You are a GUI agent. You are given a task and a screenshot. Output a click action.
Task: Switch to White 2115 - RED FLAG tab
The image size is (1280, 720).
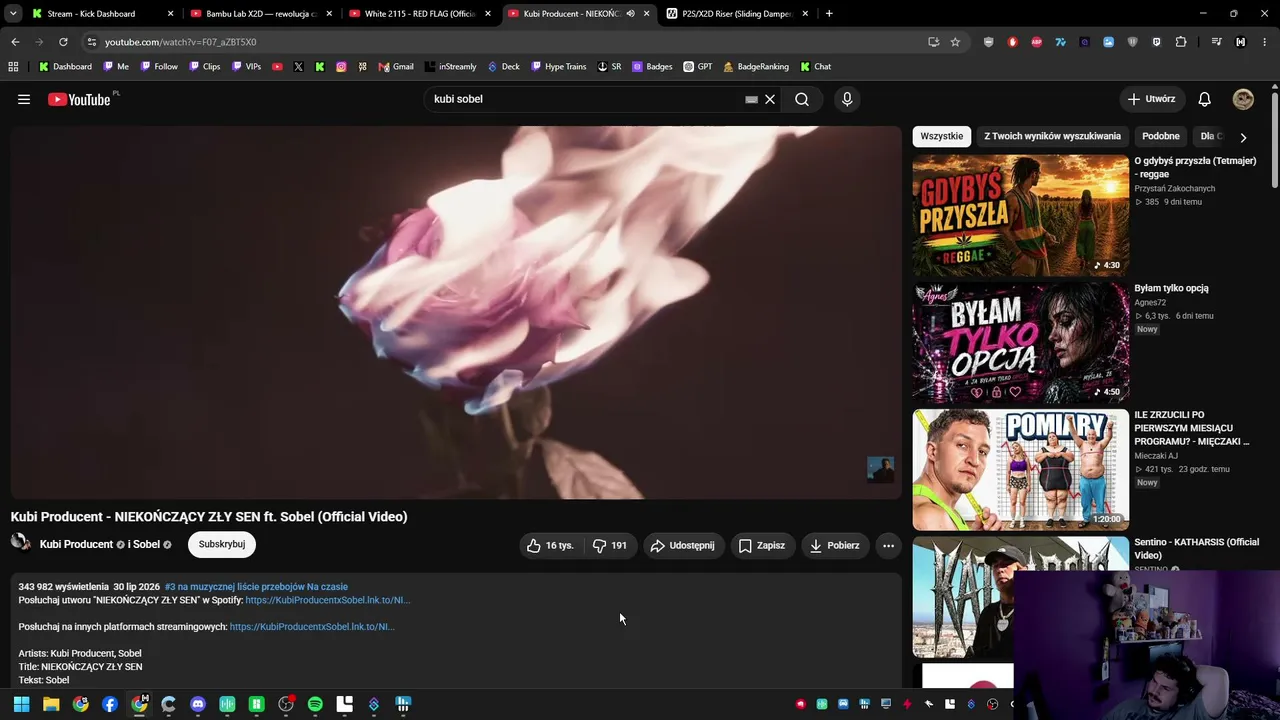[x=419, y=14]
